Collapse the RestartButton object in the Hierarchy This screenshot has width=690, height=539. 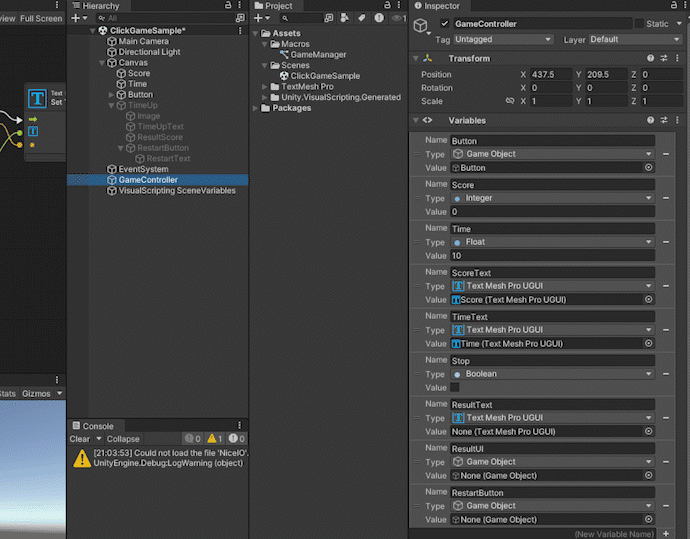(x=121, y=148)
